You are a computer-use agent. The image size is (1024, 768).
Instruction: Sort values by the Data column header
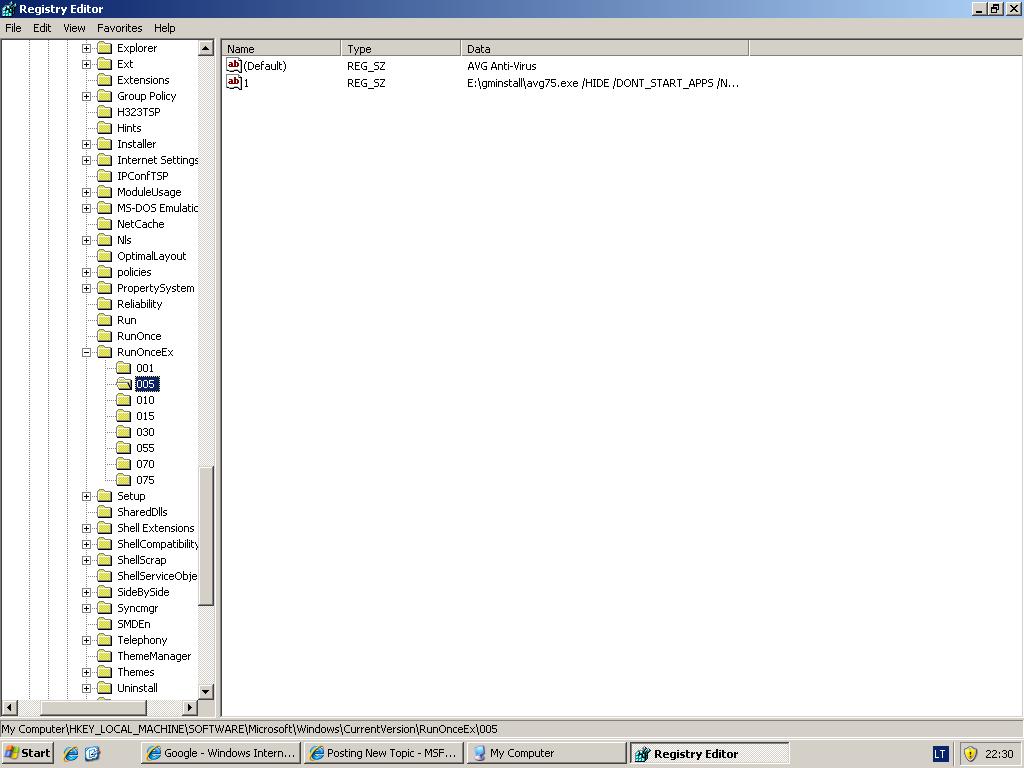coord(605,48)
